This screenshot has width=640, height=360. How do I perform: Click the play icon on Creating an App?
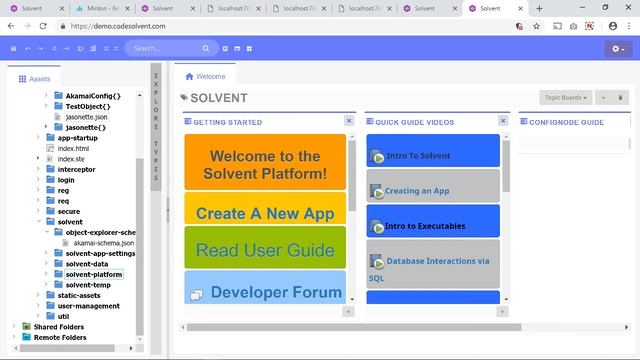tap(377, 191)
